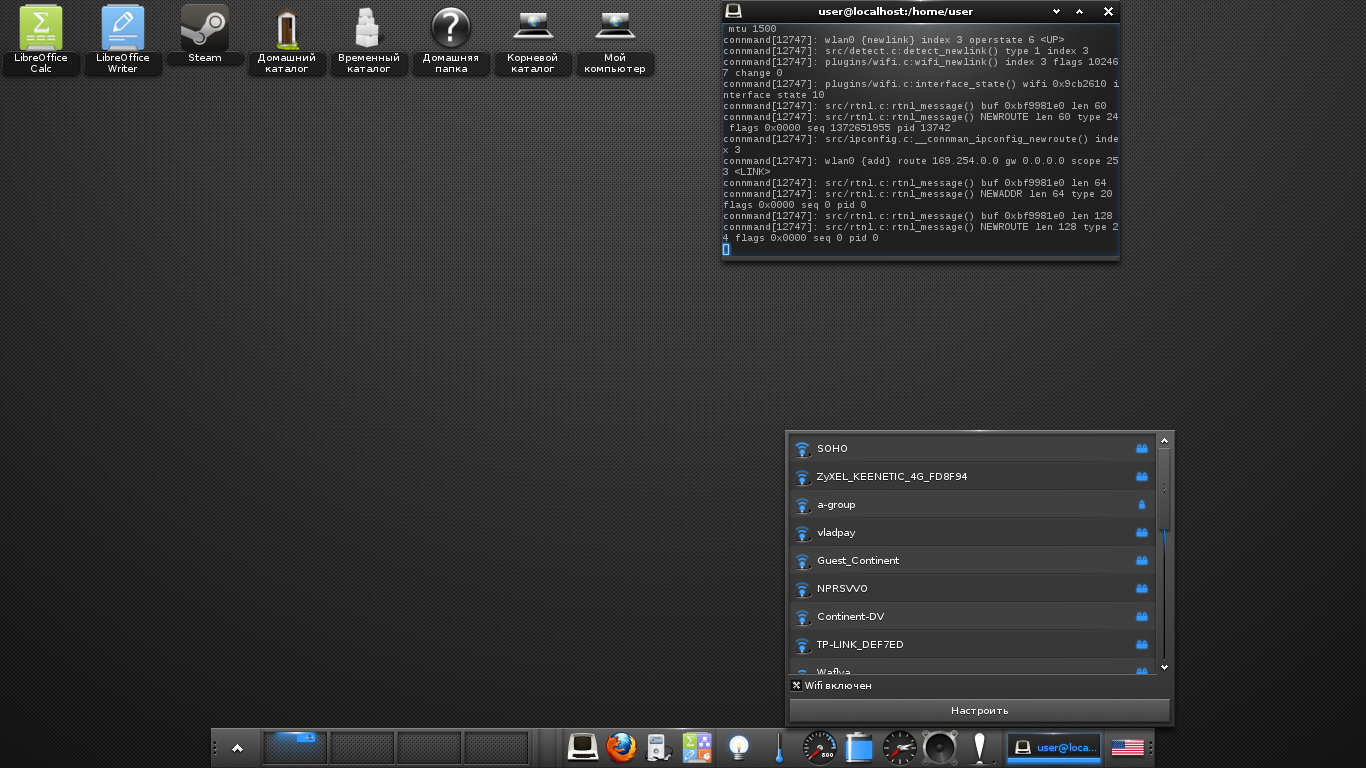Connect to the Guest_Continent Wi-Fi network

pos(857,561)
